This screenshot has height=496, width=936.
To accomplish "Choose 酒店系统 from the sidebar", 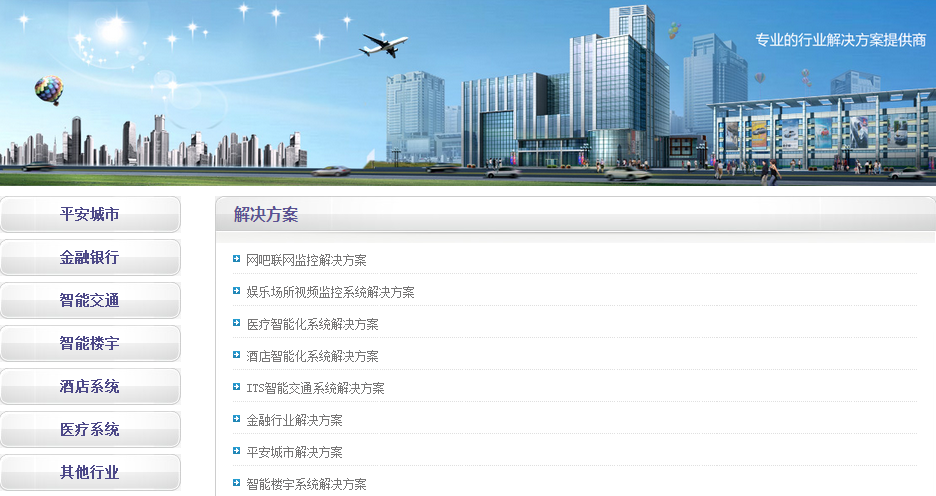I will coord(90,386).
